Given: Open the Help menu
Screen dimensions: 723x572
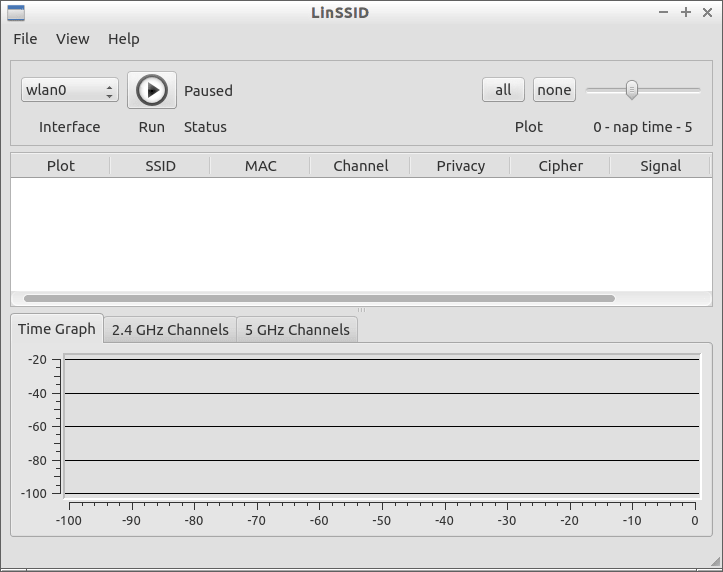Looking at the screenshot, I should click(124, 39).
